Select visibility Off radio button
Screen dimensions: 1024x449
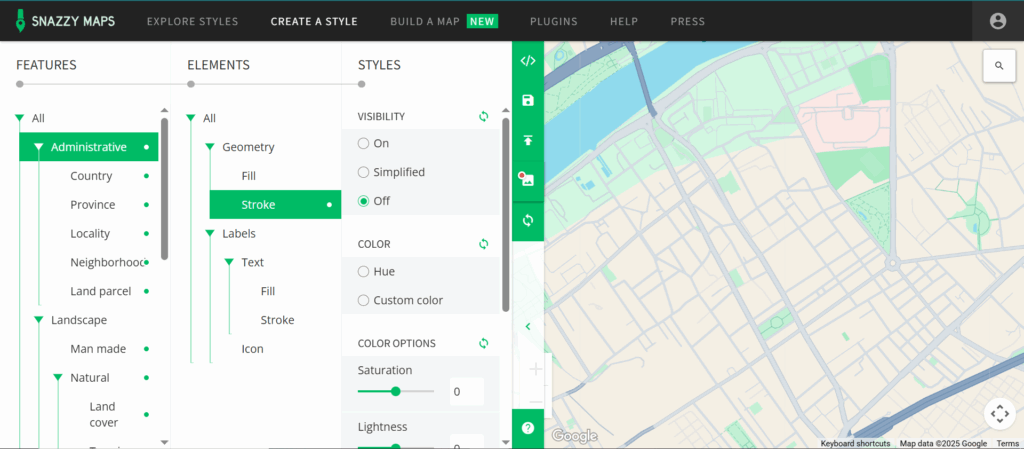point(364,201)
